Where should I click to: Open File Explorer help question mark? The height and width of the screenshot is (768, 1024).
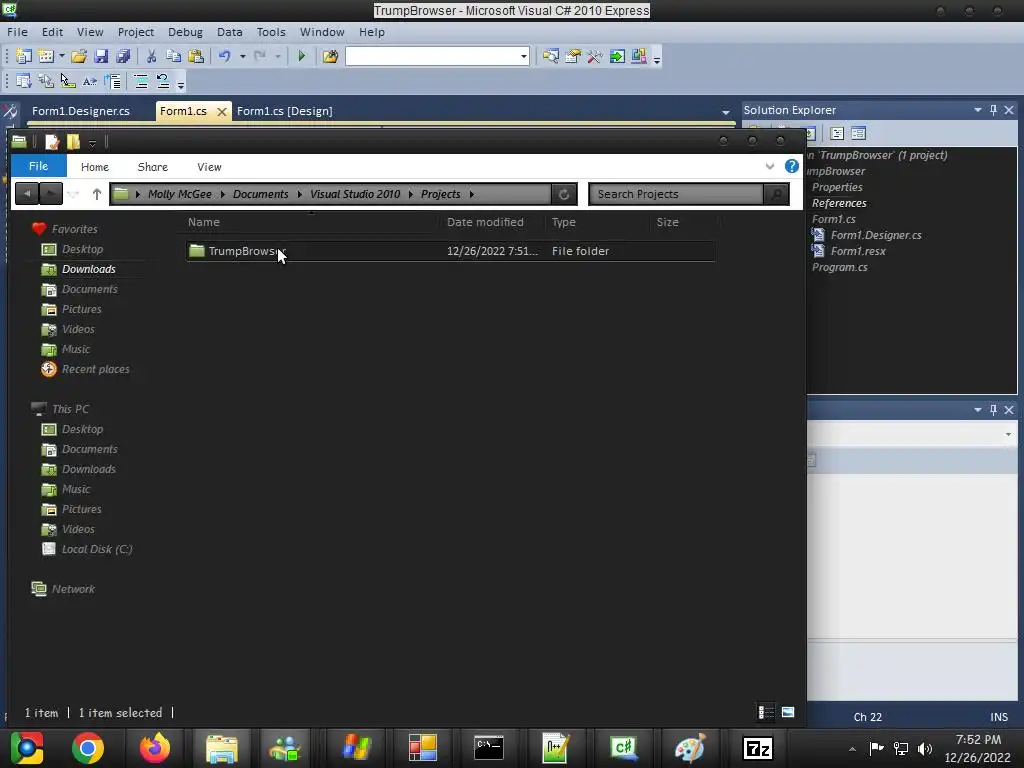coord(792,167)
